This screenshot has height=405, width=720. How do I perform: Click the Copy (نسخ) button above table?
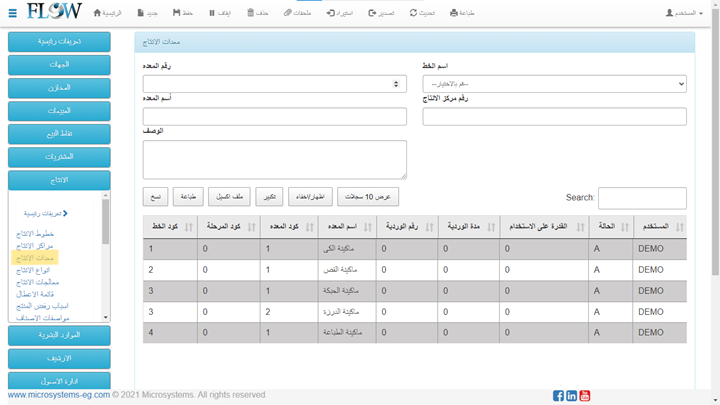156,197
